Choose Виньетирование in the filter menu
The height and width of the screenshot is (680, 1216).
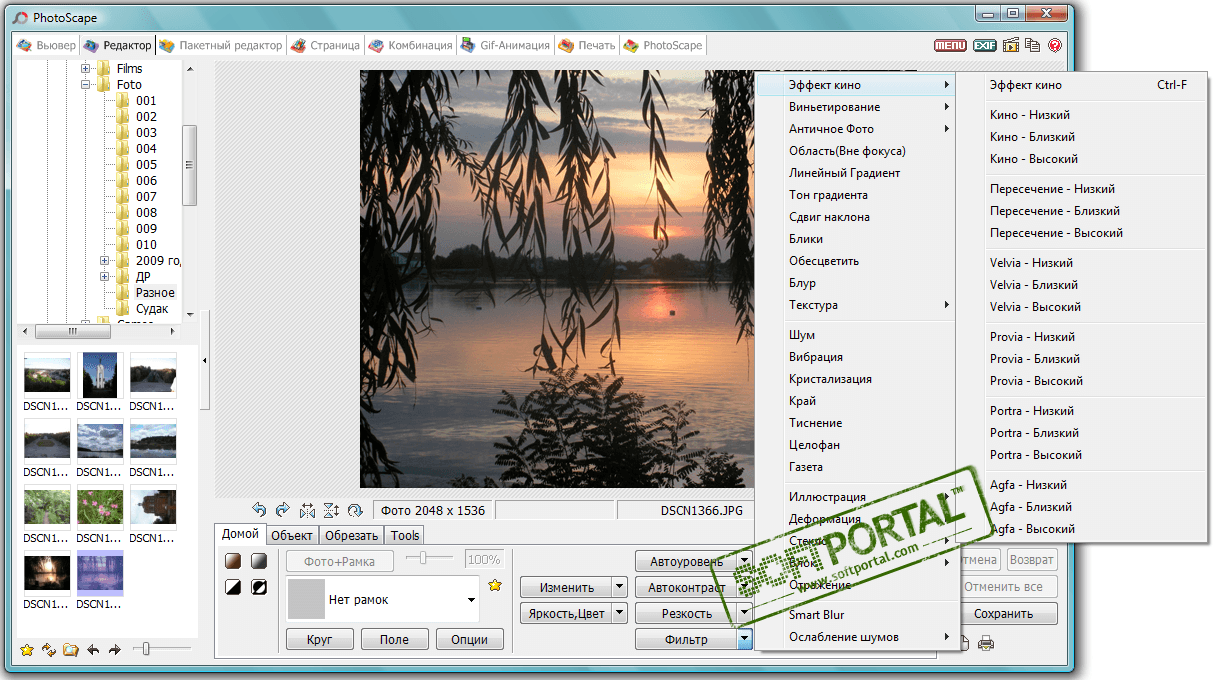[857, 107]
